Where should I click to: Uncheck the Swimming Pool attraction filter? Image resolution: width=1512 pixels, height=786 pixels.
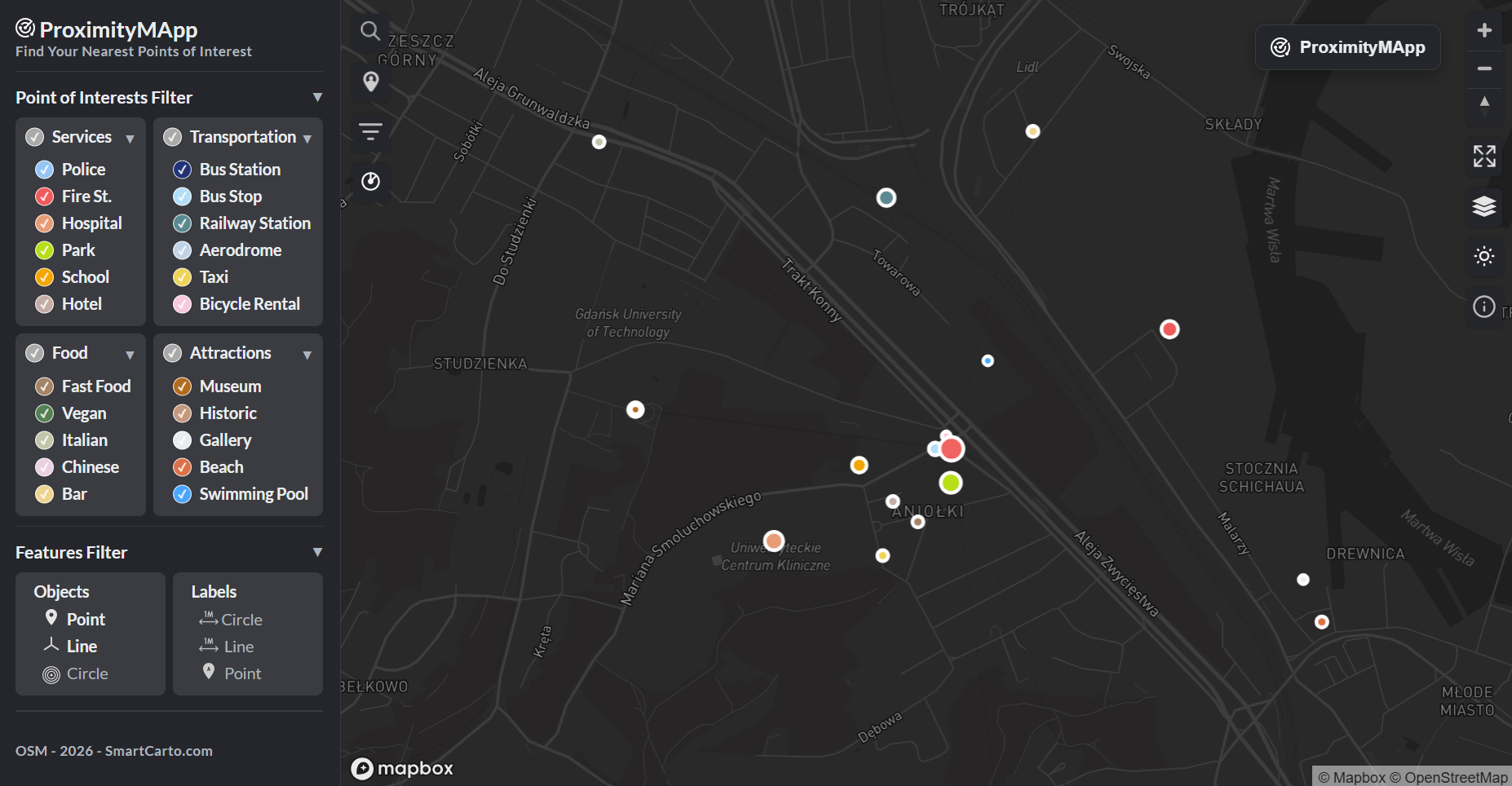coord(182,494)
